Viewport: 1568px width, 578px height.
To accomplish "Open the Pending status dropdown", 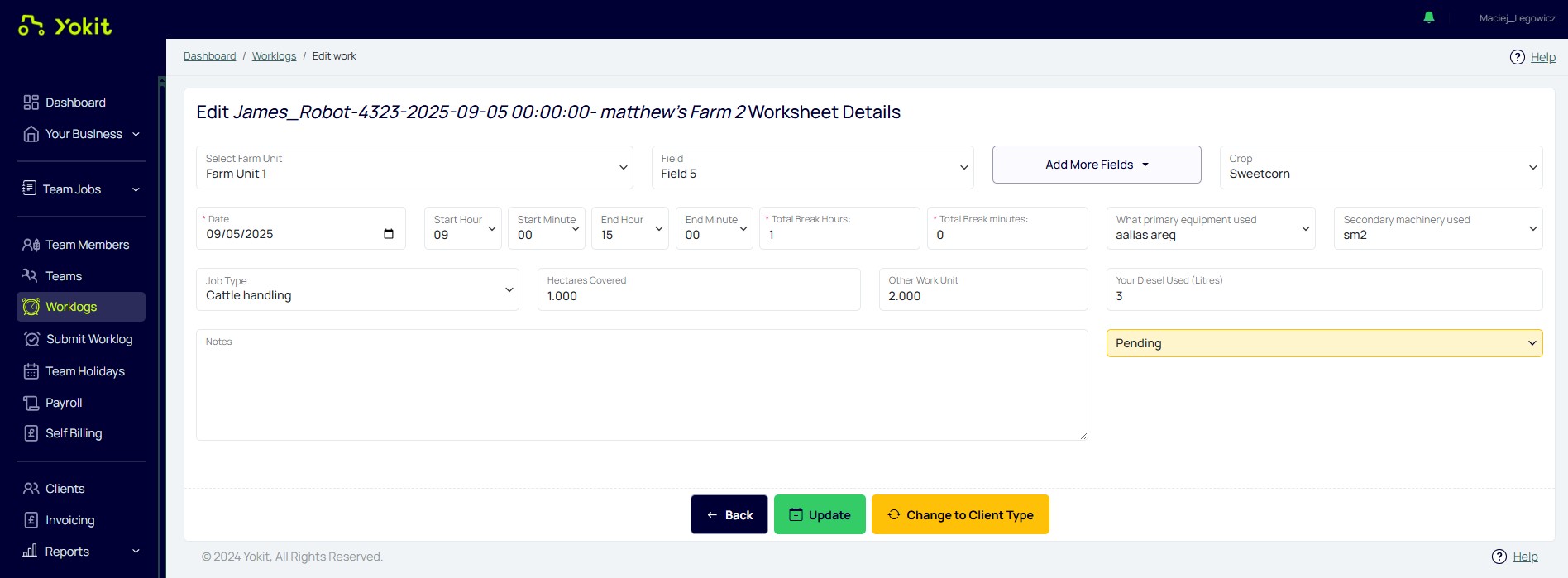I will 1323,343.
